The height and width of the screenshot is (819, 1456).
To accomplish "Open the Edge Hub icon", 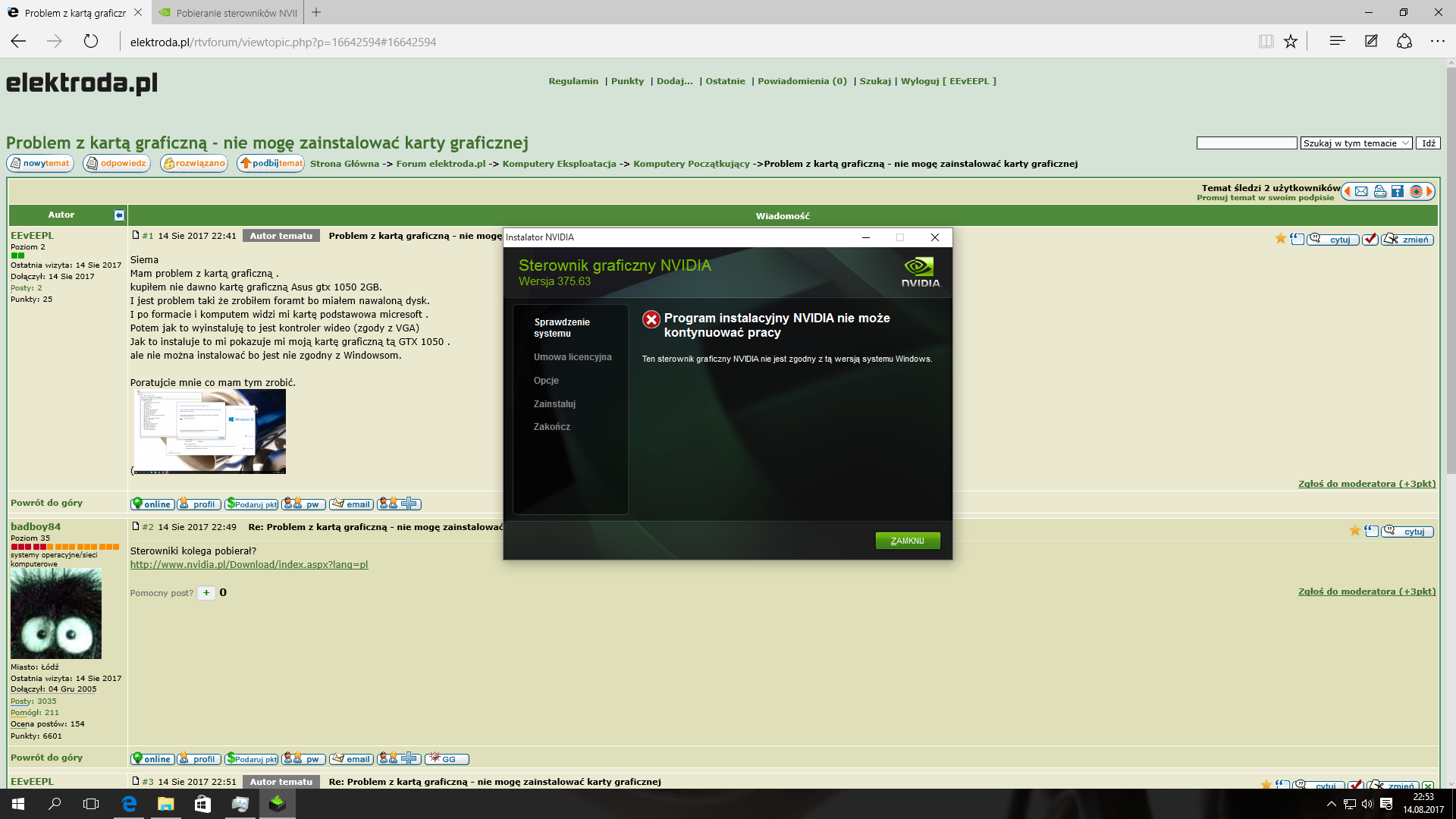I will [1337, 41].
